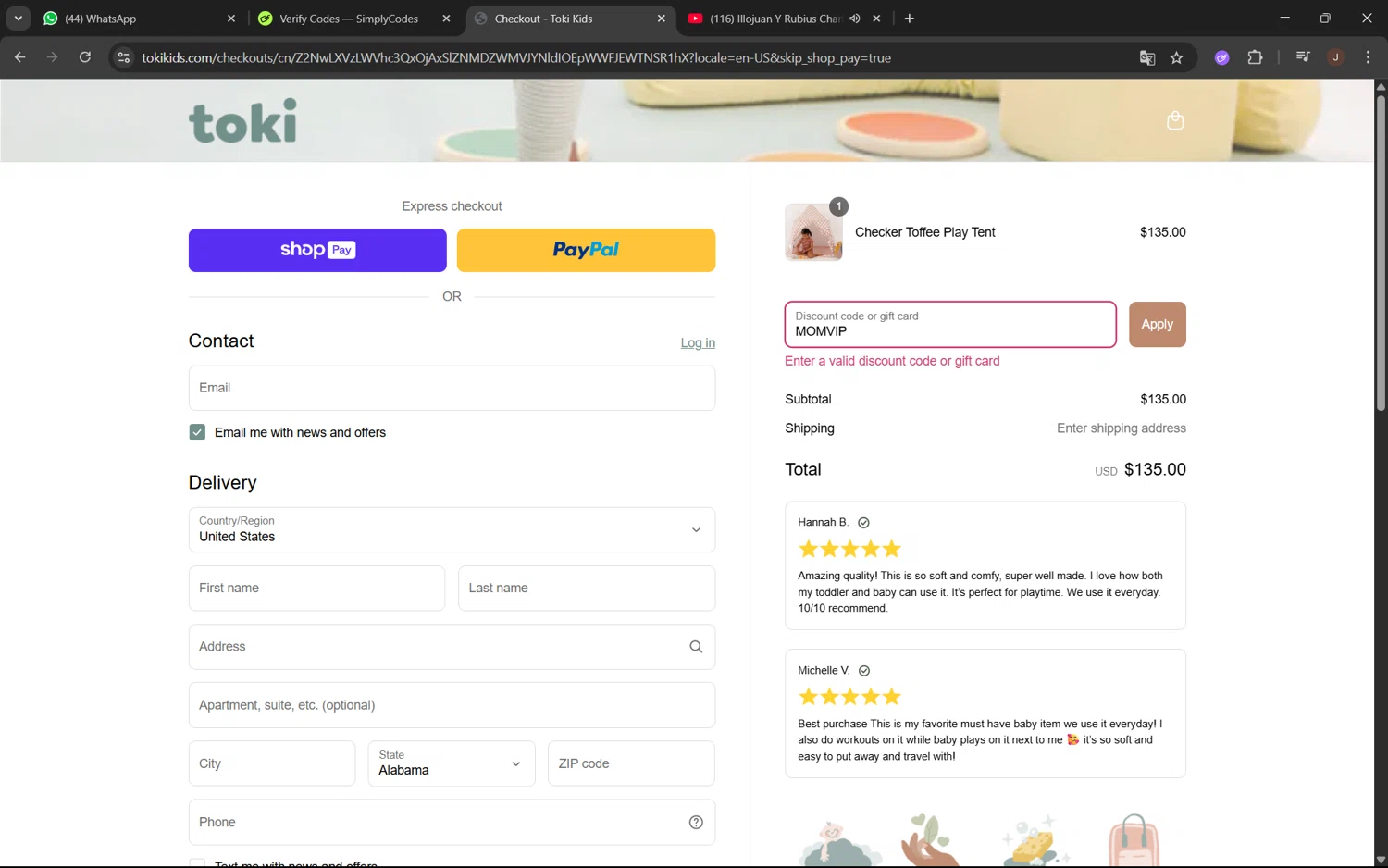Screen dimensions: 1388x868
Task: Click the browser back arrow
Action: click(19, 57)
